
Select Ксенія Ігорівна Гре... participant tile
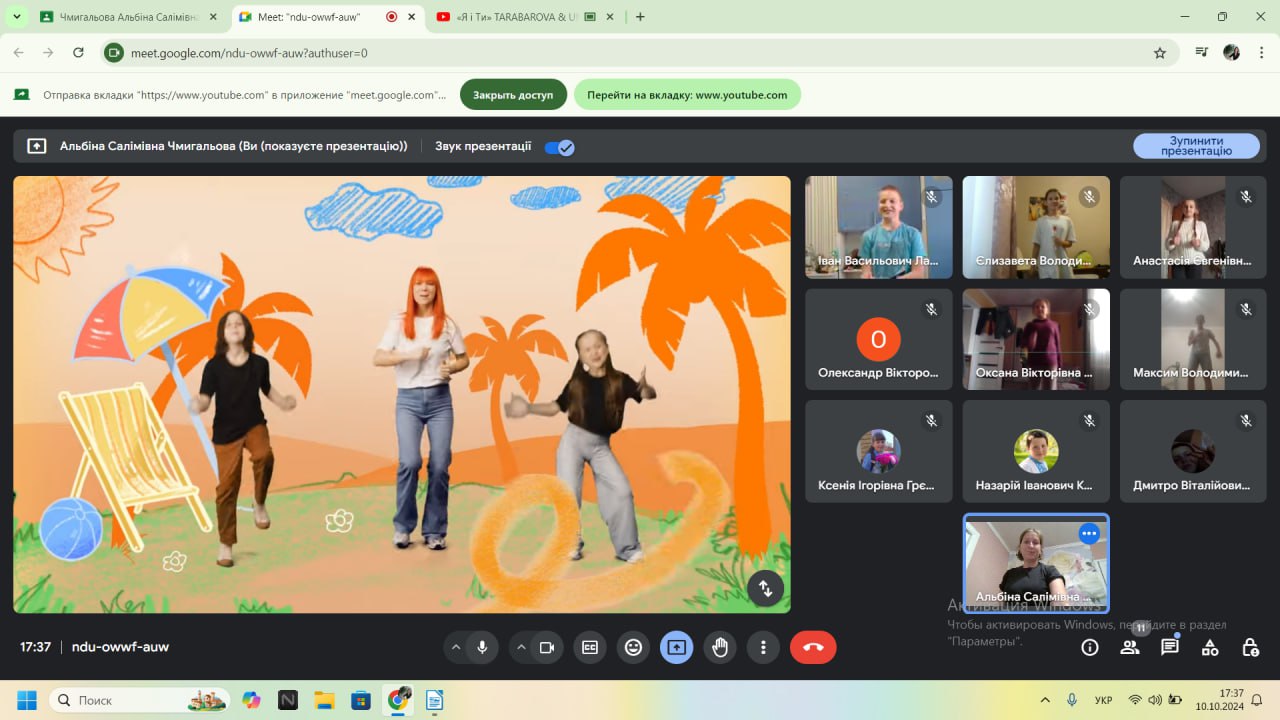pos(878,451)
